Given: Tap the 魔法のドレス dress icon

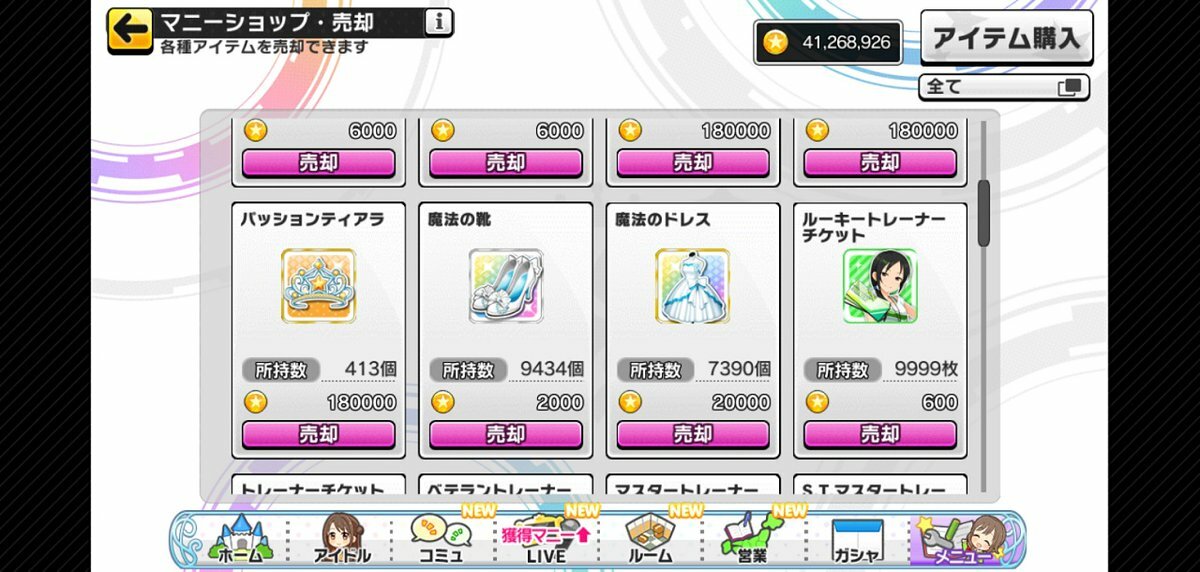Looking at the screenshot, I should click(x=692, y=286).
